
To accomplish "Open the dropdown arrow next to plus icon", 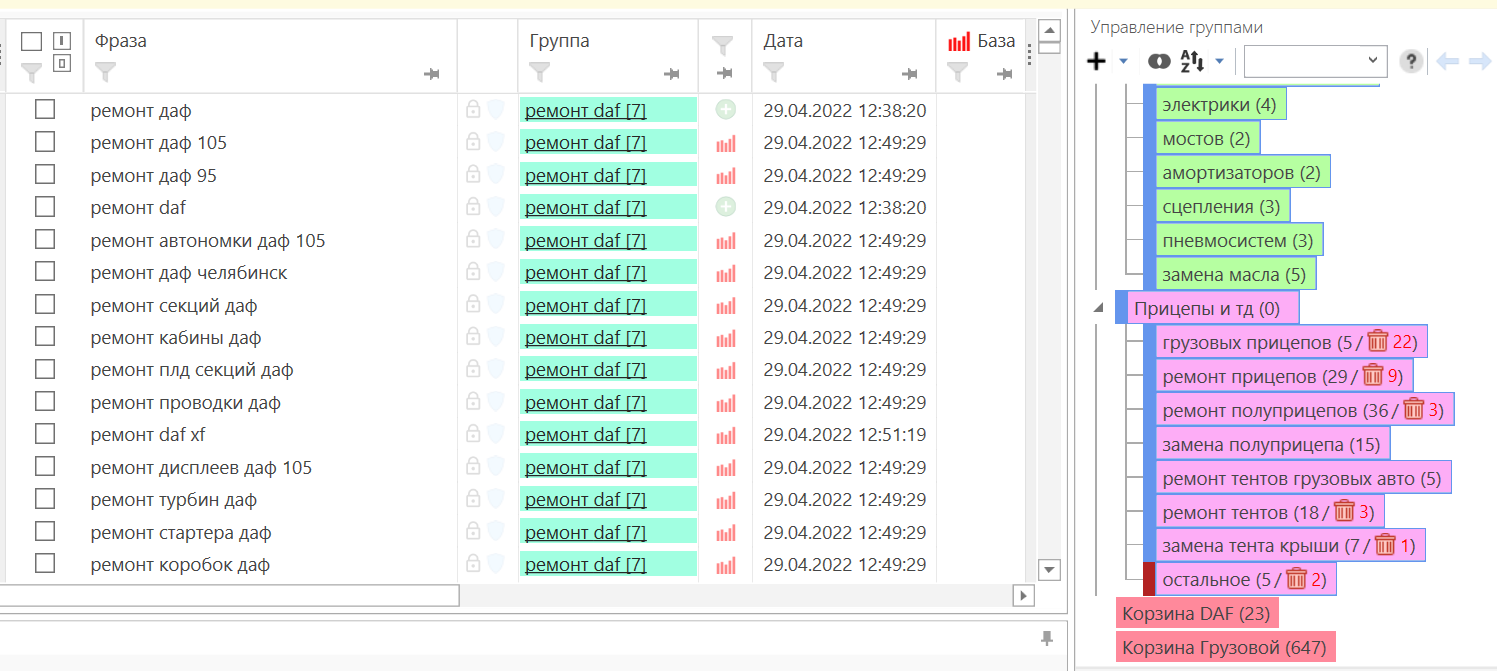I will tap(1123, 61).
